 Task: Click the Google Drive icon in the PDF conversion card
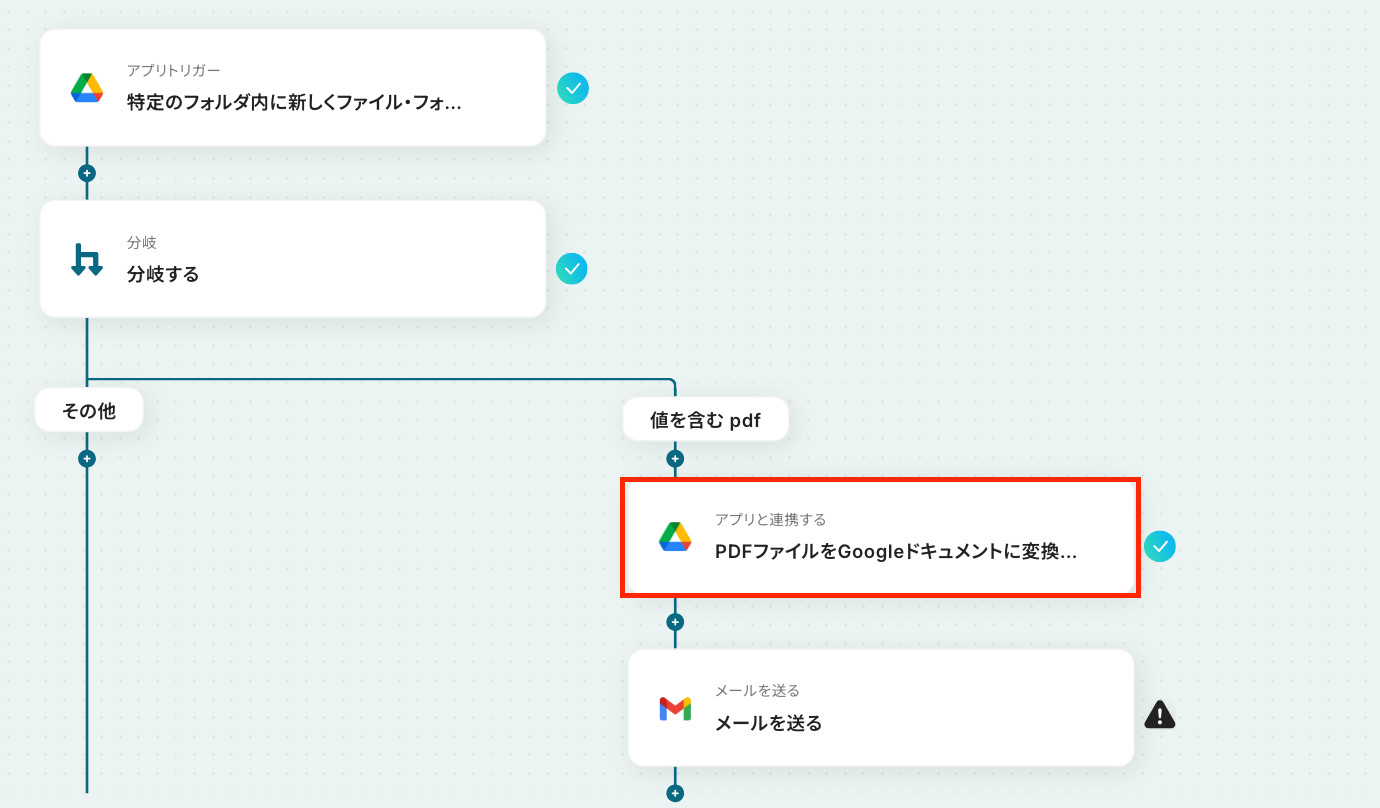tap(675, 537)
